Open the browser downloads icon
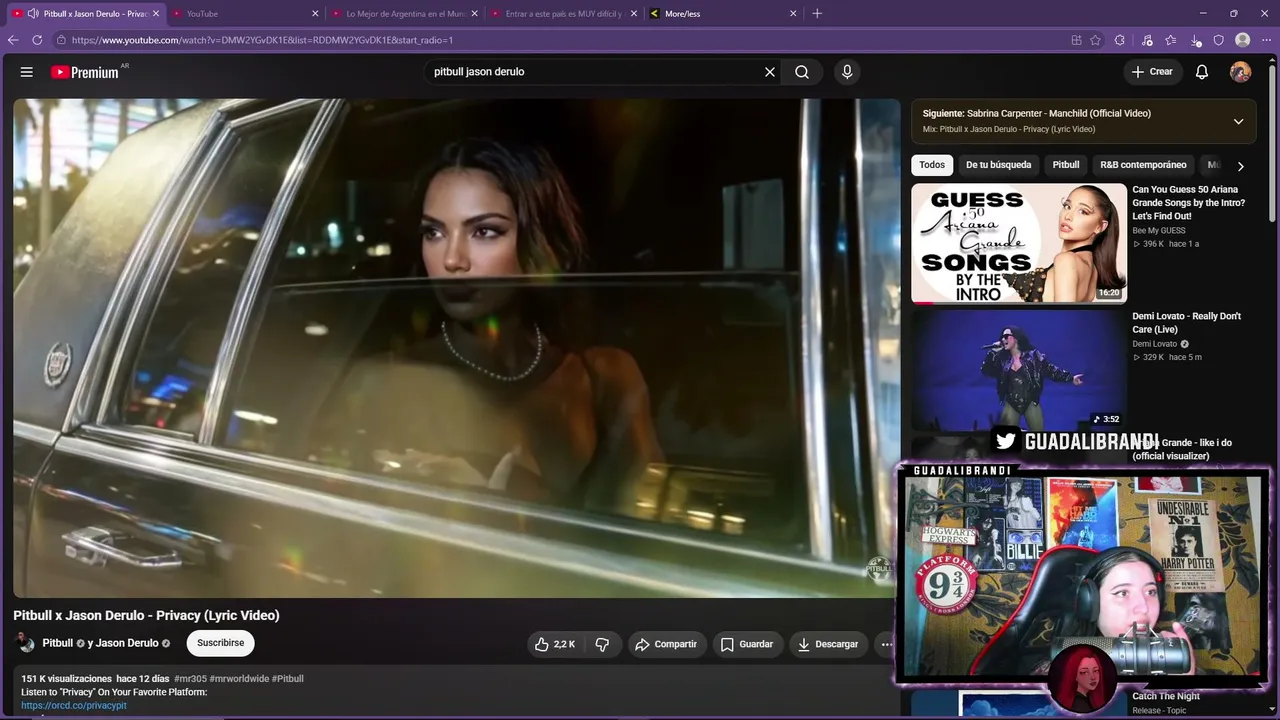 click(1196, 40)
